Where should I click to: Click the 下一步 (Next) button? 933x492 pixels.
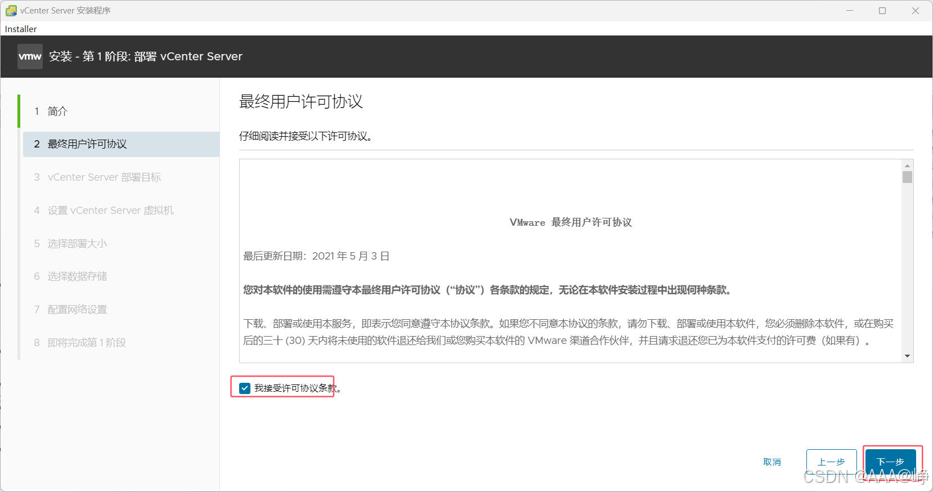coord(890,462)
